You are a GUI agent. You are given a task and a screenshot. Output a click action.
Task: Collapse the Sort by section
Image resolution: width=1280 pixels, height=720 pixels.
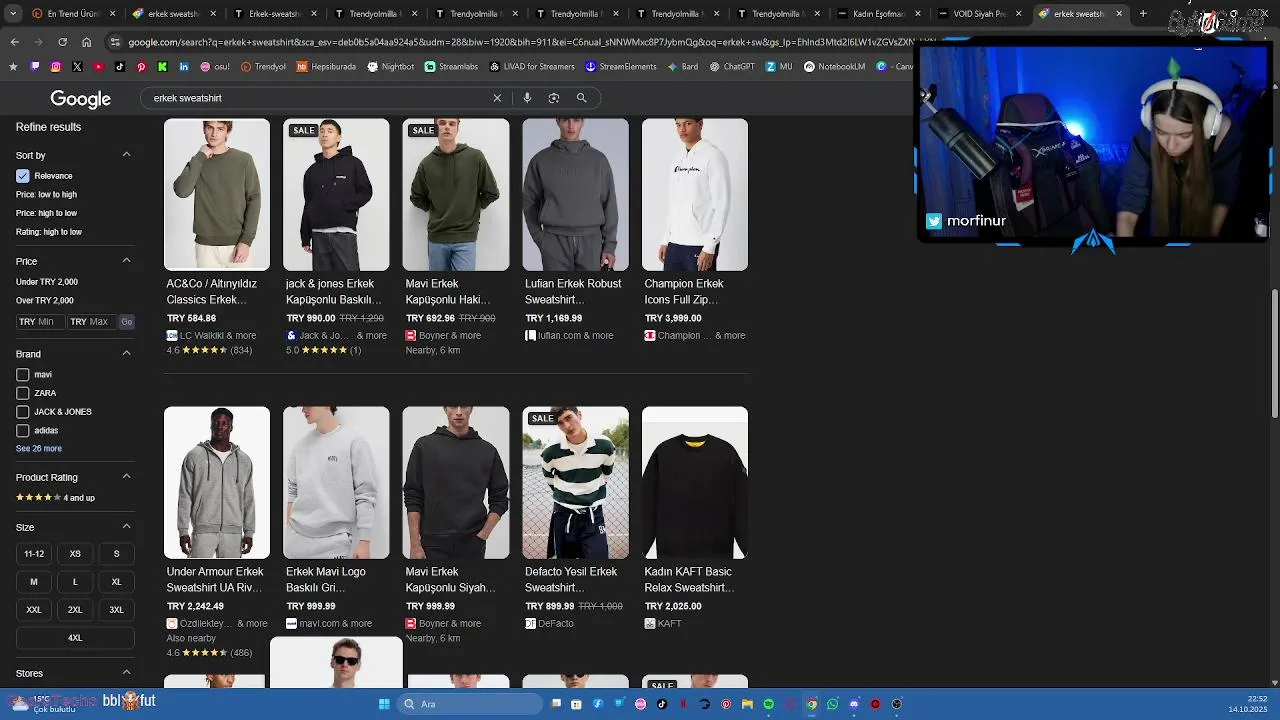126,155
